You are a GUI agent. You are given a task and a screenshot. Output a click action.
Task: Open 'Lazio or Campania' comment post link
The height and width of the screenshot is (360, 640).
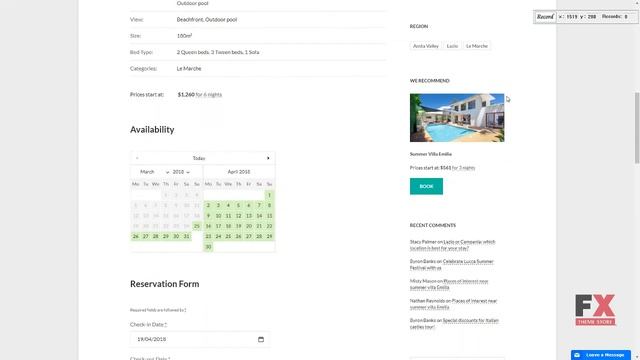(453, 245)
